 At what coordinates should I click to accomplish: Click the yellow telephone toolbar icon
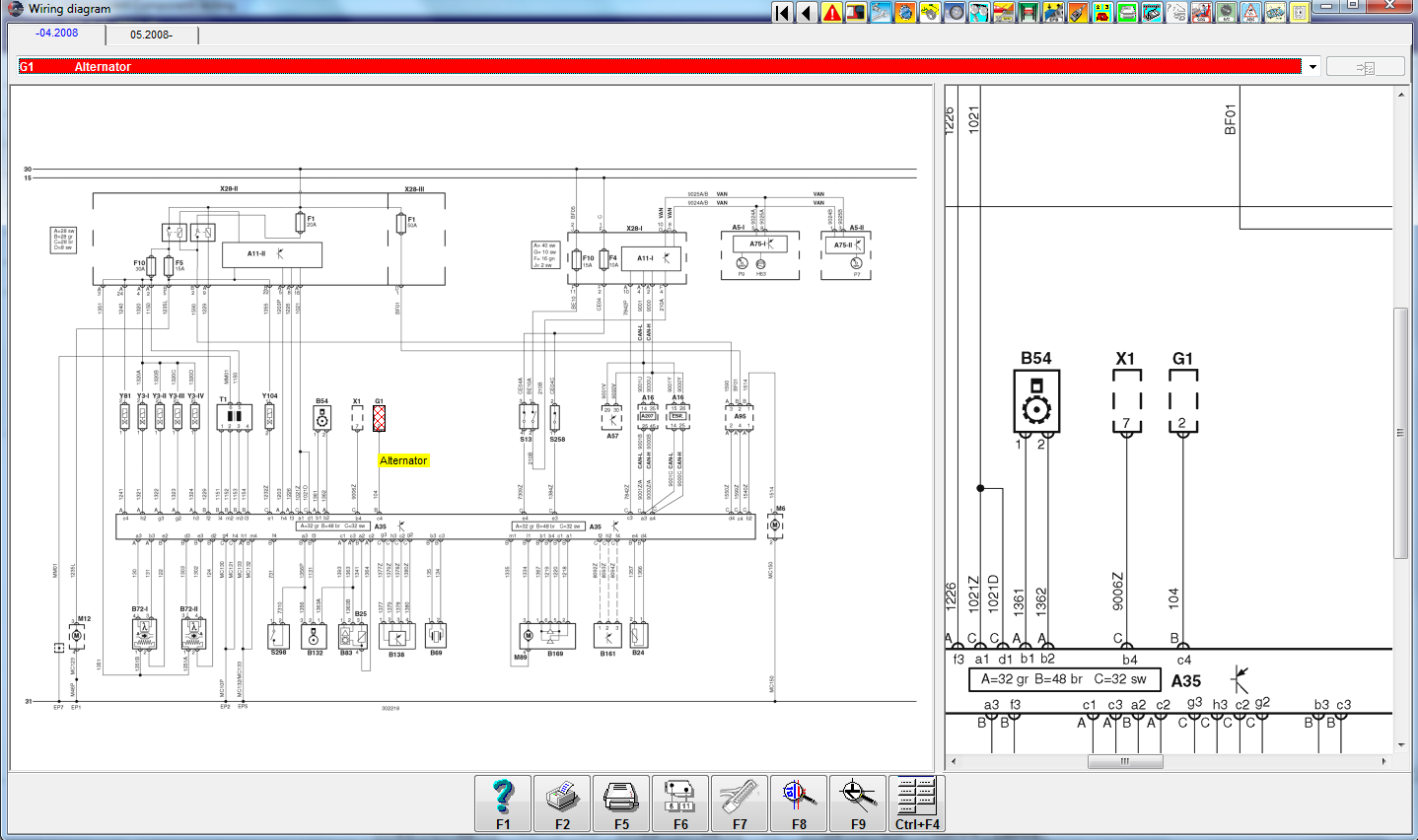click(x=1102, y=13)
